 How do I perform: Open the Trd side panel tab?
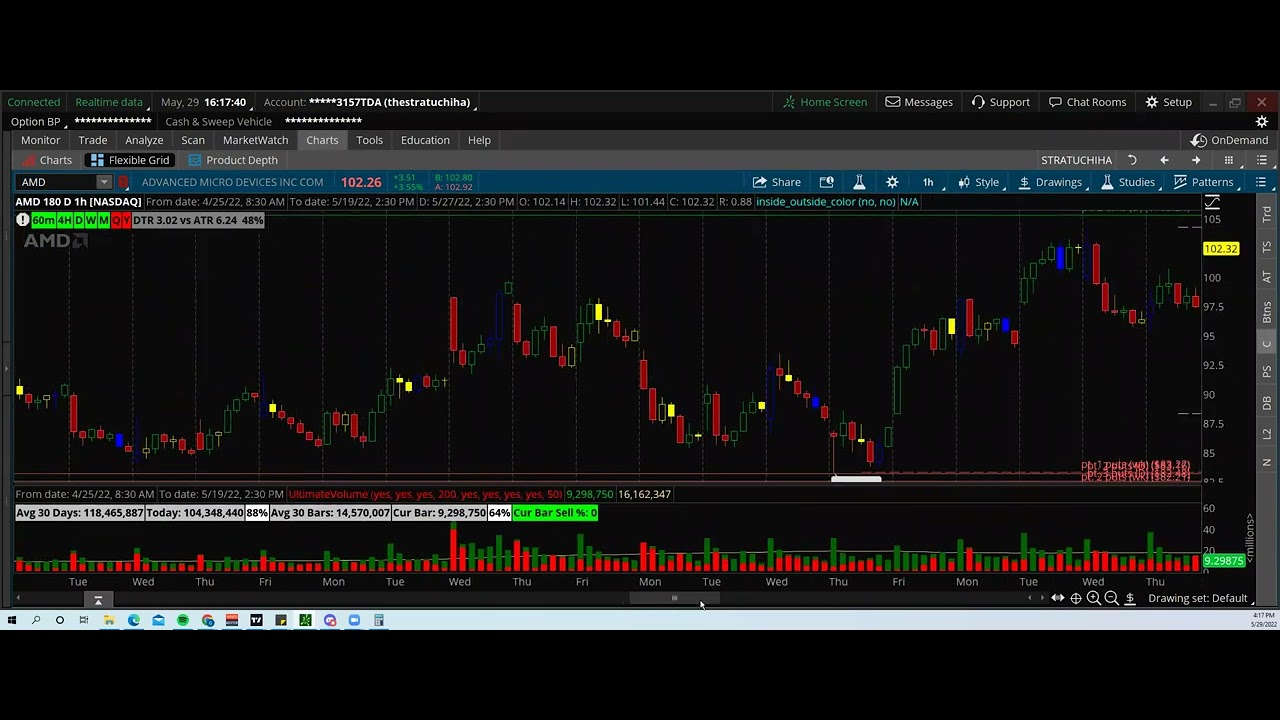click(1266, 214)
